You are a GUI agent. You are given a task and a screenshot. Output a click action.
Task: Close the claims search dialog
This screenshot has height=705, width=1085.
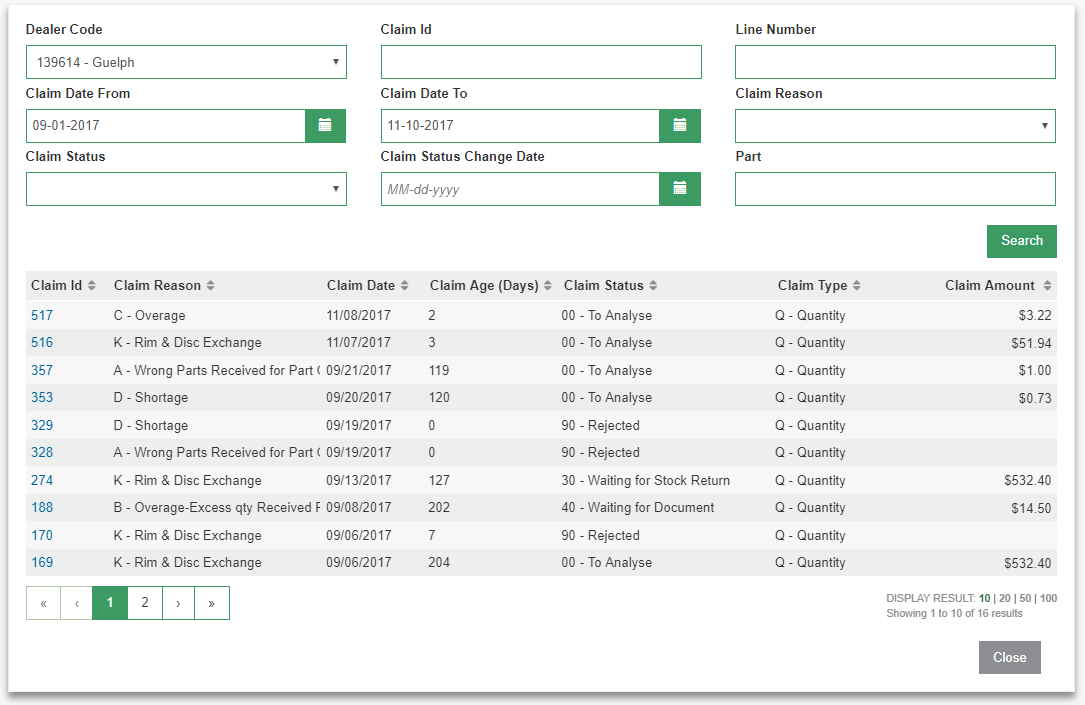(1010, 657)
